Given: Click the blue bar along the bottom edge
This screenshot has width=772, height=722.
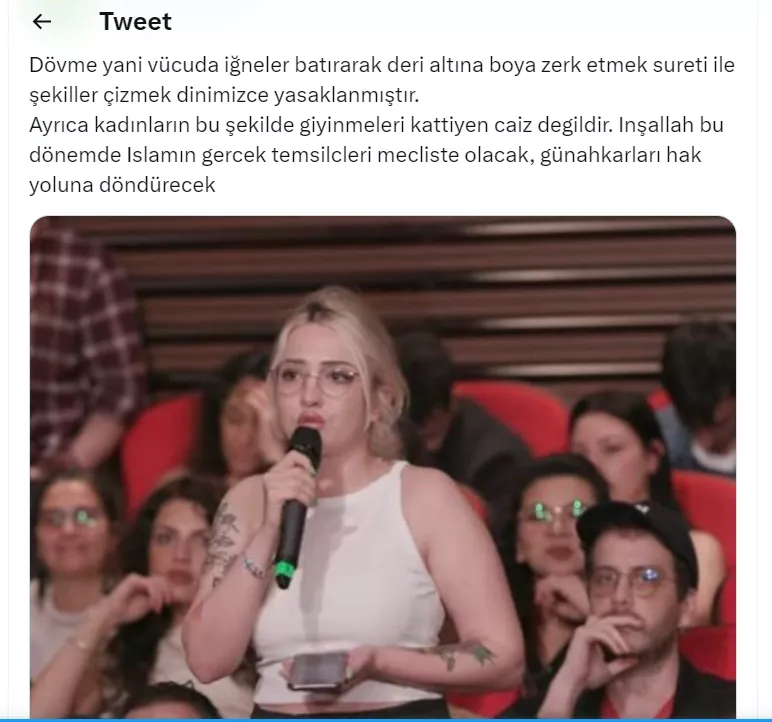Looking at the screenshot, I should tap(386, 720).
